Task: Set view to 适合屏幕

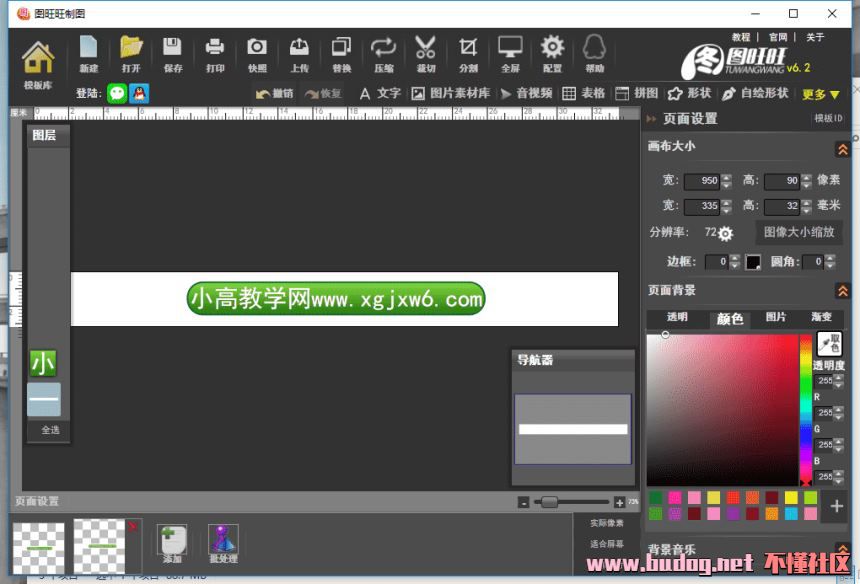Action: point(607,544)
